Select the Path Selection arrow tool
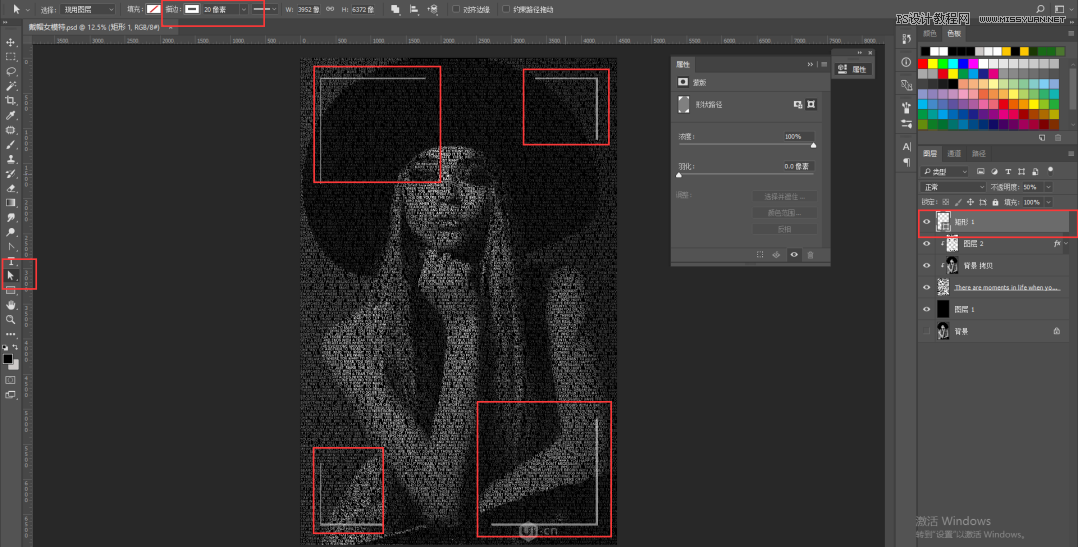Image resolution: width=1078 pixels, height=547 pixels. pyautogui.click(x=10, y=275)
